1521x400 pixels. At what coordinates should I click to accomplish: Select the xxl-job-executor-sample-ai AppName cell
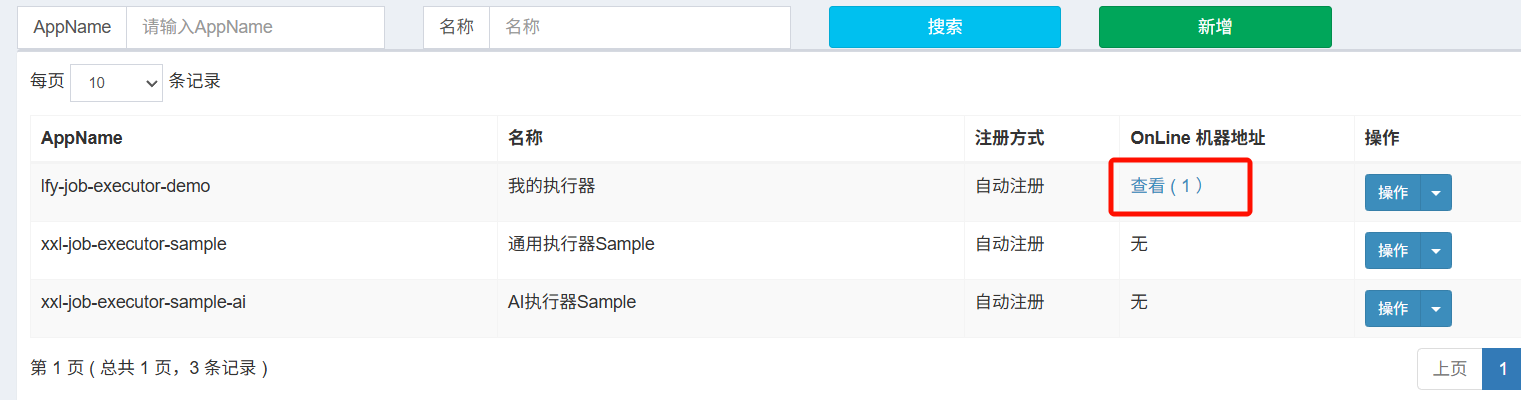[143, 302]
